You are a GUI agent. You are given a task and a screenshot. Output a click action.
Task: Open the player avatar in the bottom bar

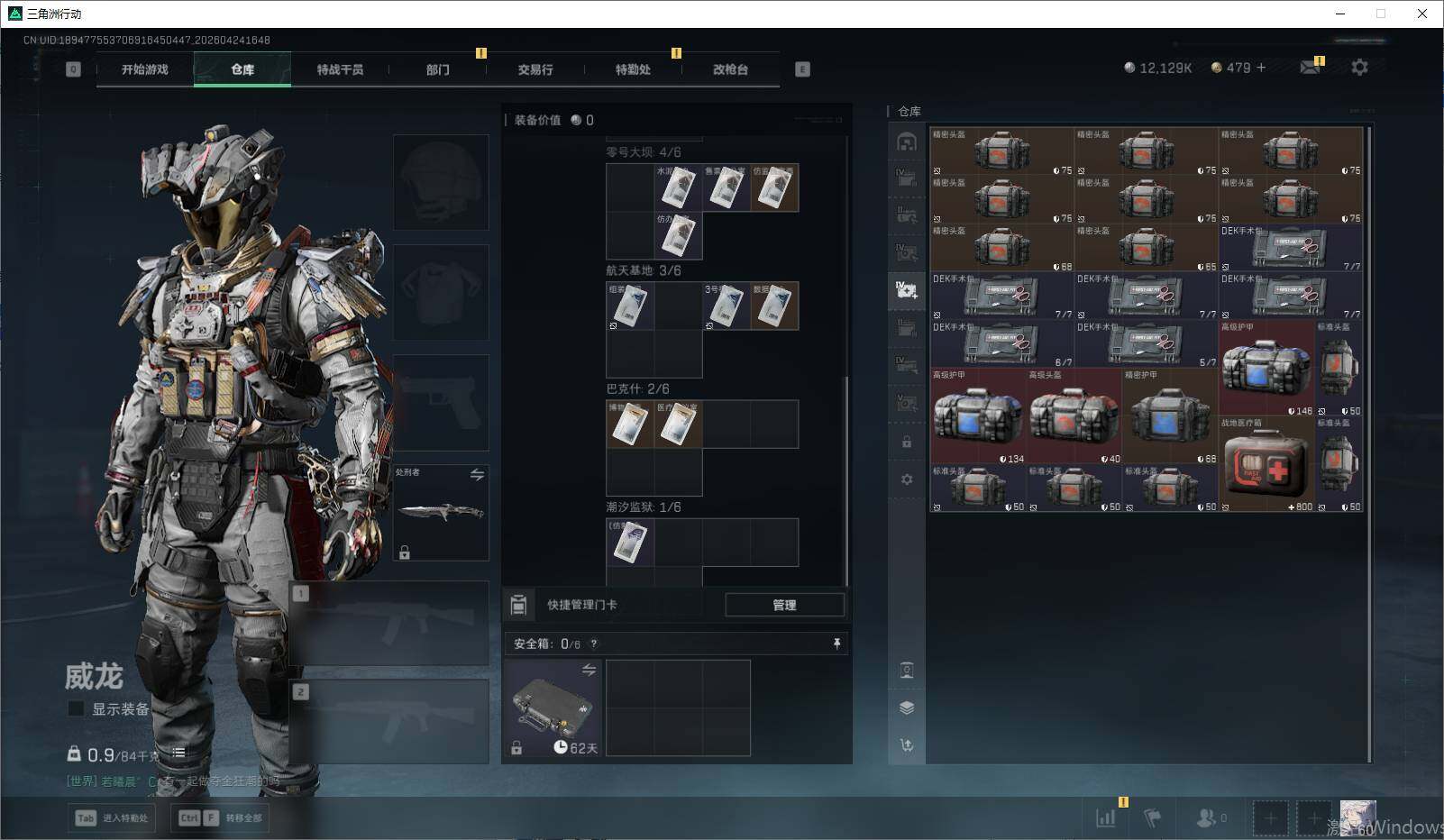point(1357,817)
